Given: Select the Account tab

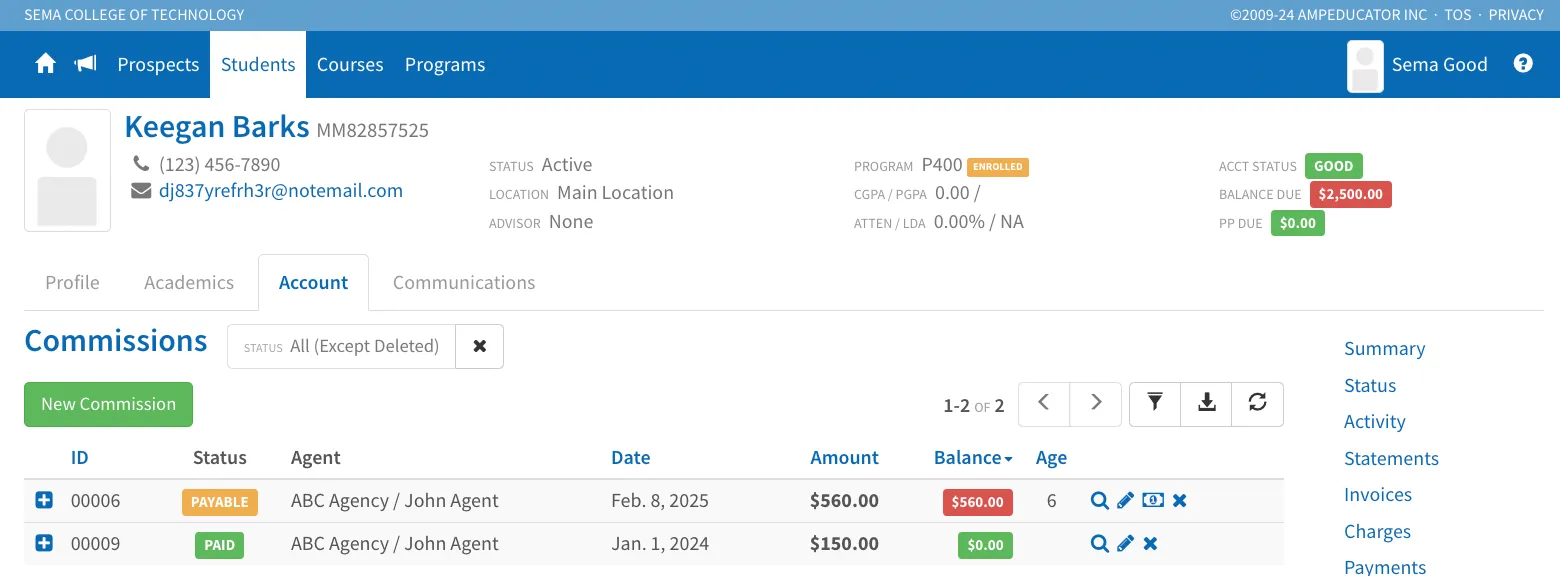Looking at the screenshot, I should pyautogui.click(x=314, y=282).
